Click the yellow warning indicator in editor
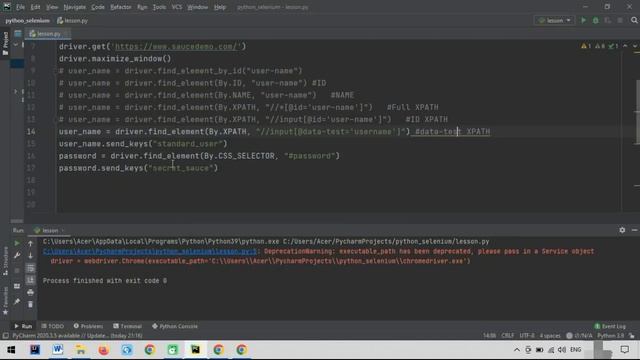 click(586, 46)
